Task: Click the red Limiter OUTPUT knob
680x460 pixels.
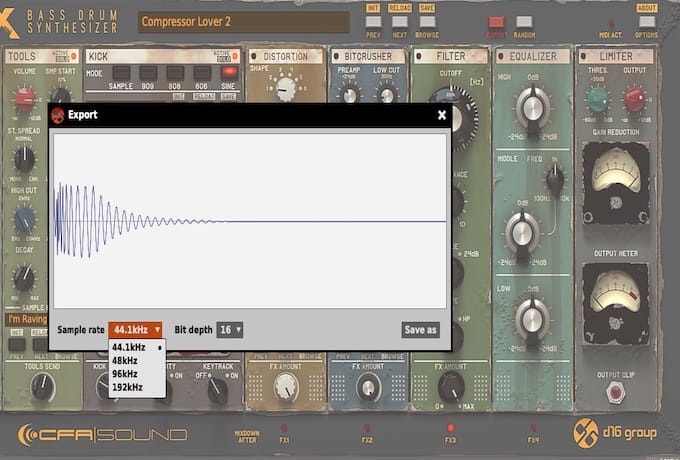Action: pos(635,99)
